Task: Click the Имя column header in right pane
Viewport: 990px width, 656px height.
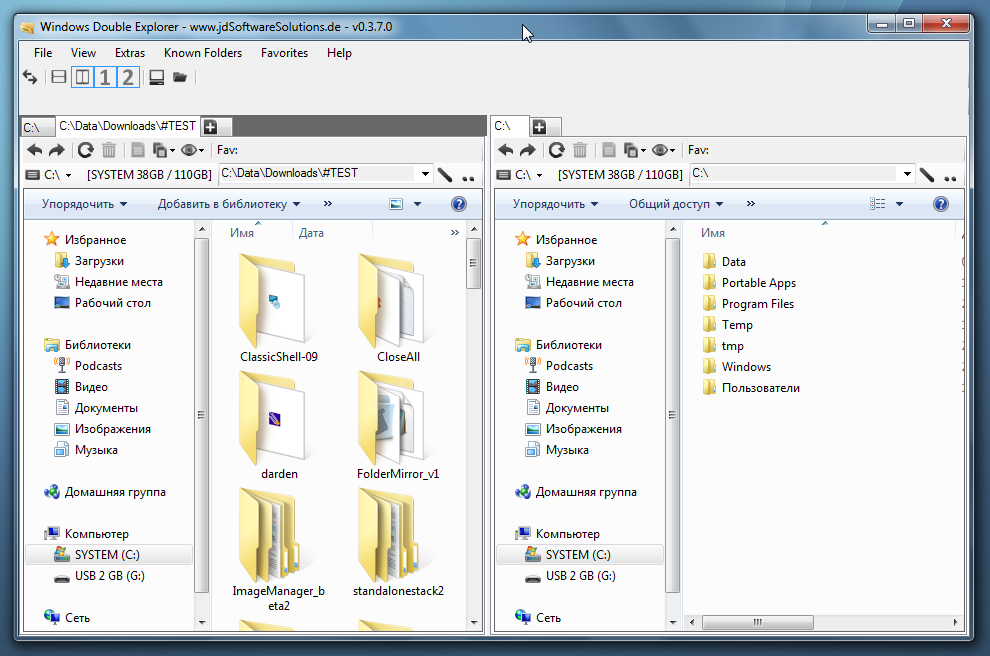Action: [712, 233]
